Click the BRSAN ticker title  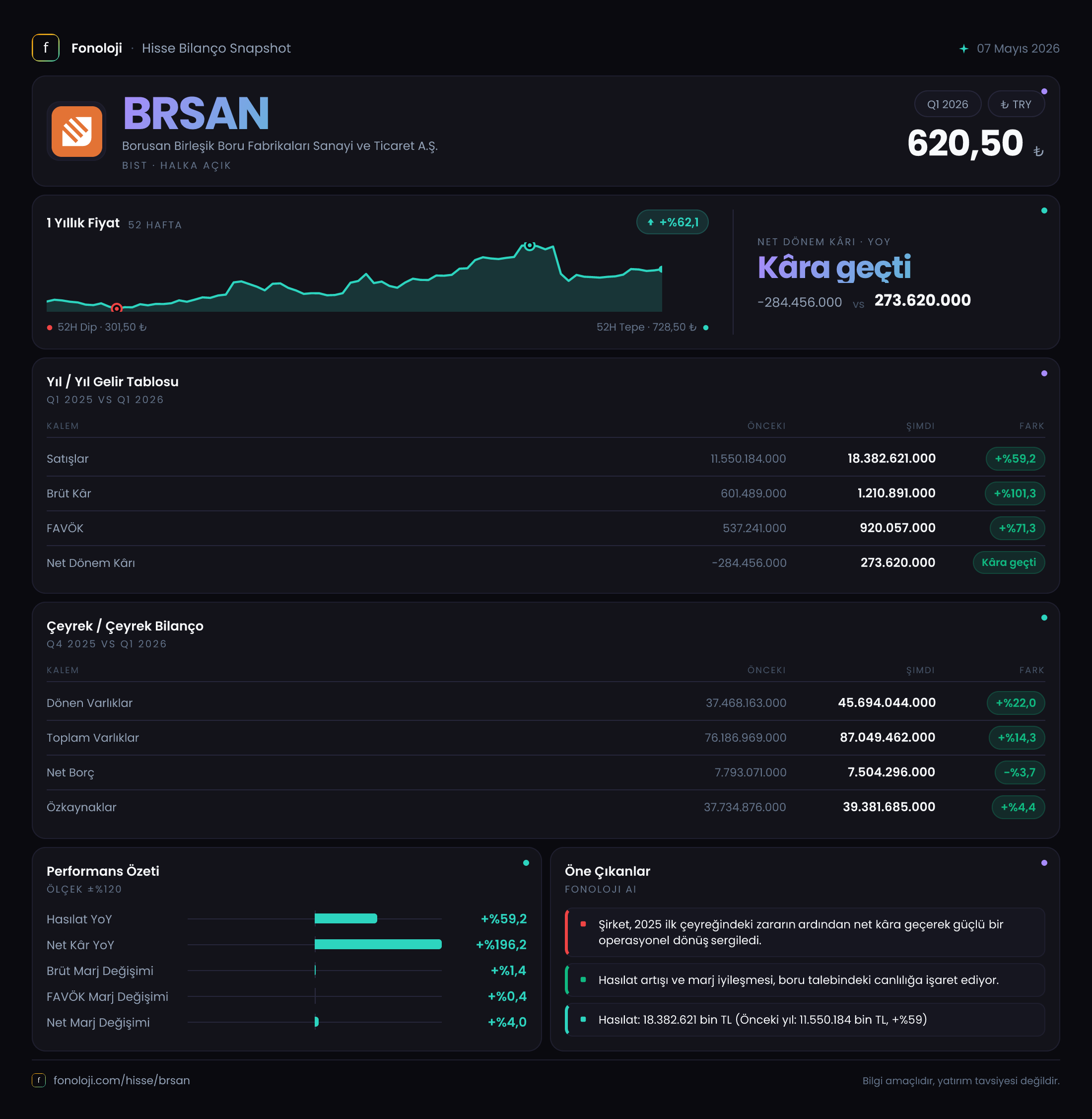[x=196, y=114]
